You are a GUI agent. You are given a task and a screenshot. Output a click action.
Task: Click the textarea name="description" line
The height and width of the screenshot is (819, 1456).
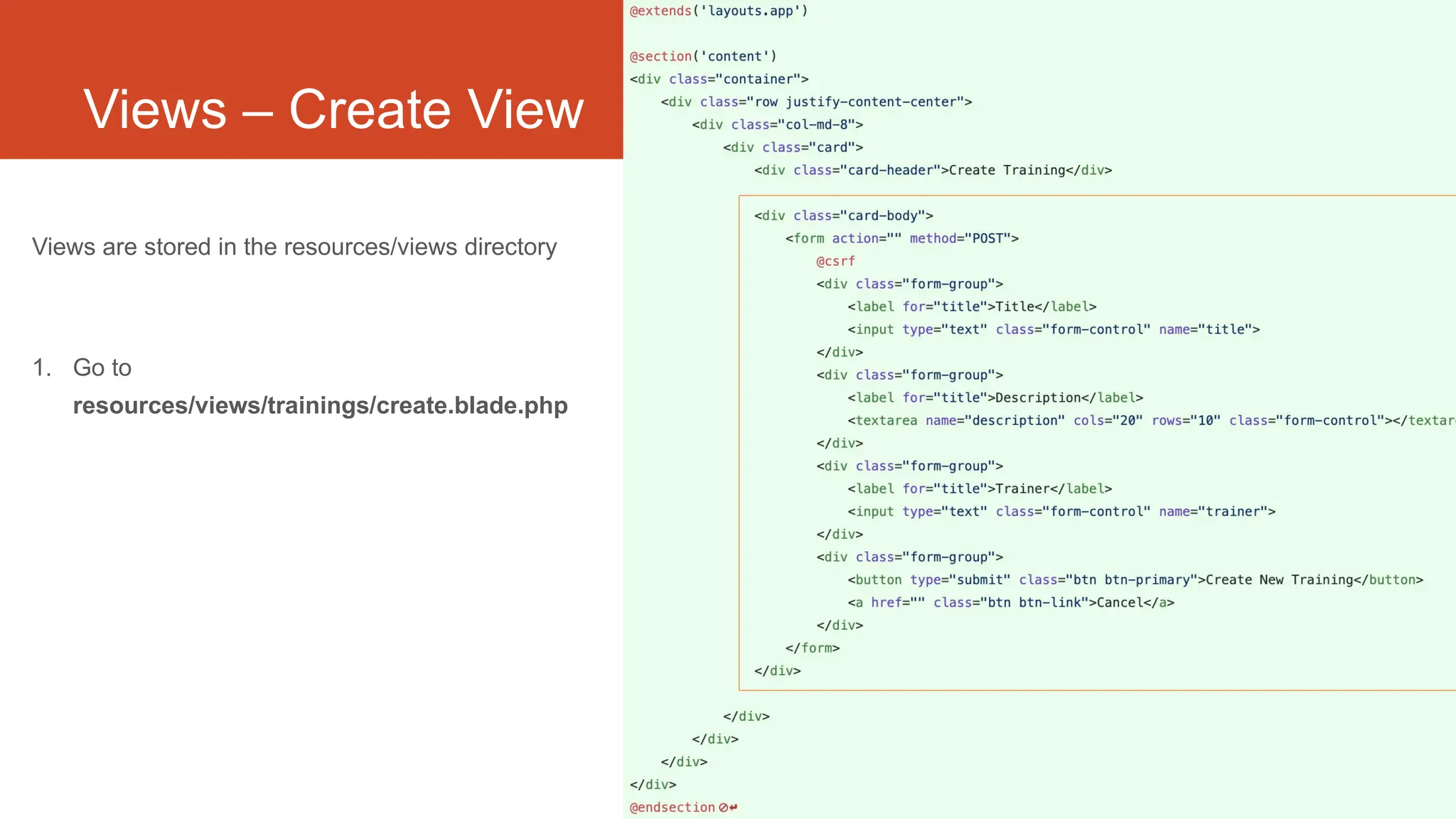(x=1152, y=420)
